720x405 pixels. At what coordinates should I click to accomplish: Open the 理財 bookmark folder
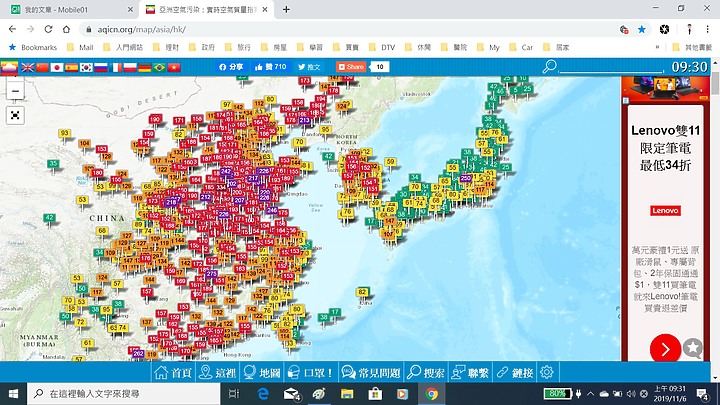(166, 47)
